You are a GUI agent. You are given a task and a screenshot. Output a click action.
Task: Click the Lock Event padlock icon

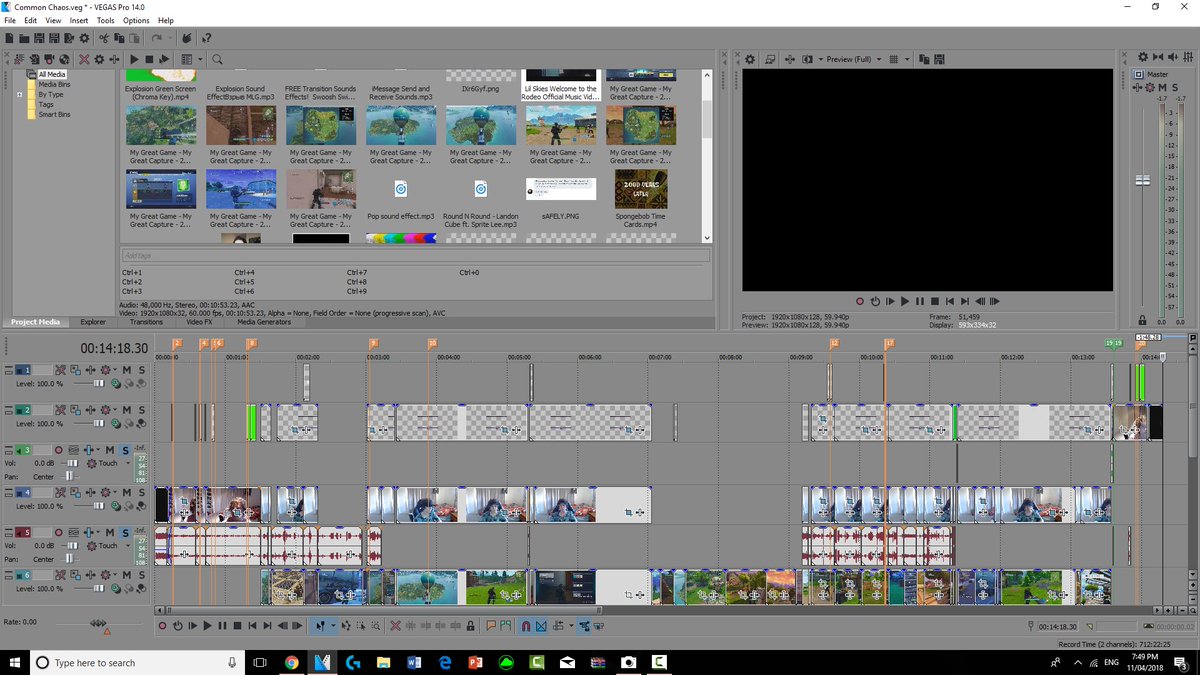[470, 626]
